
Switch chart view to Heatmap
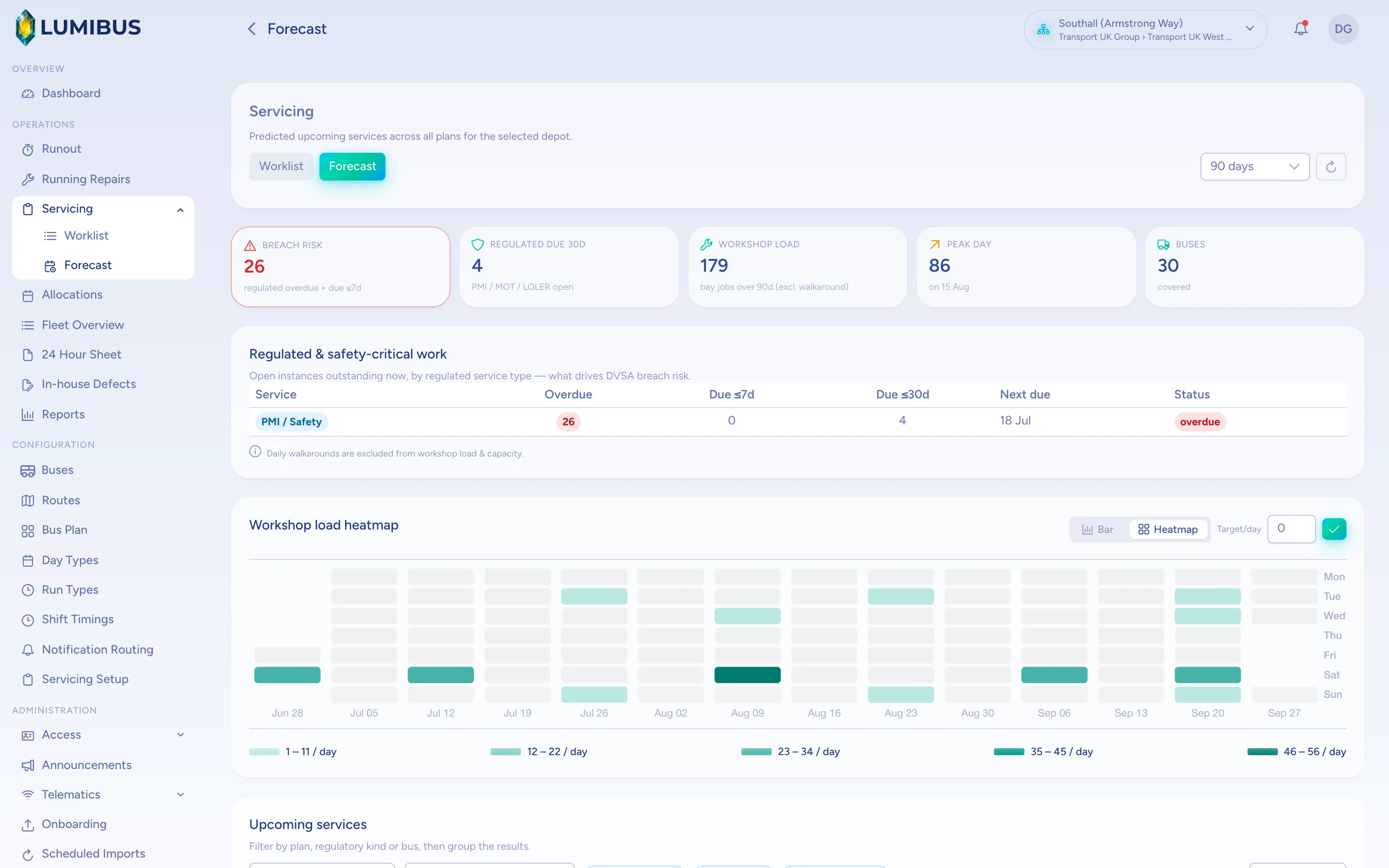click(1168, 529)
